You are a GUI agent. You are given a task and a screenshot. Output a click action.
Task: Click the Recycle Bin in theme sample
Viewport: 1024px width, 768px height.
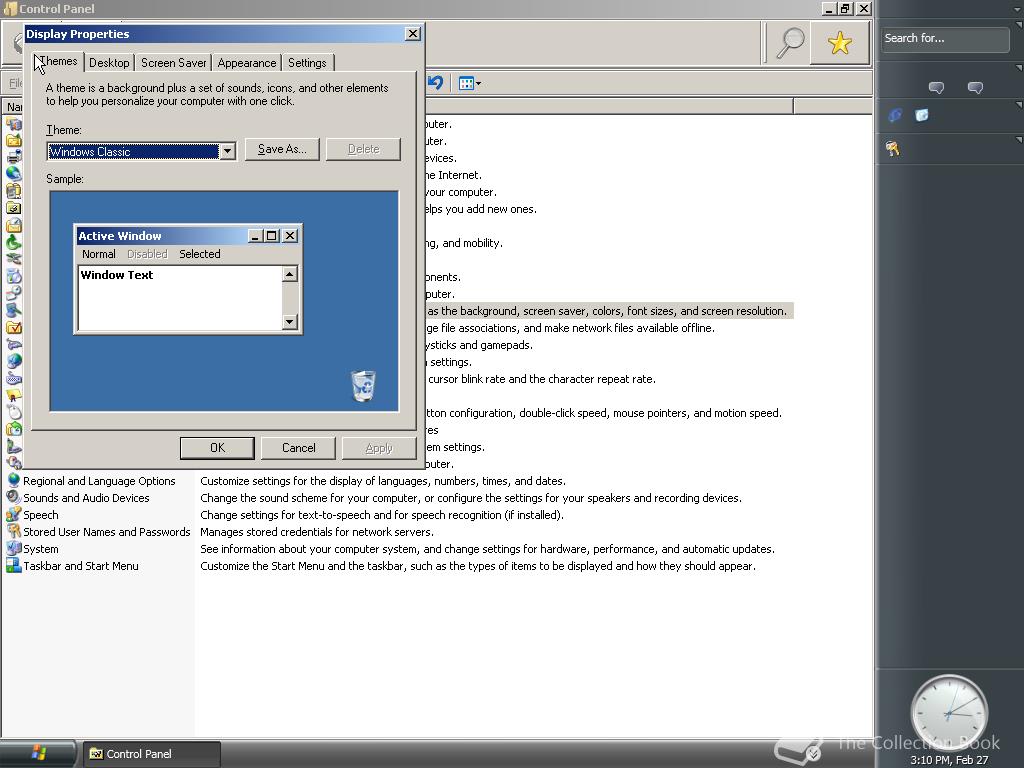point(363,385)
